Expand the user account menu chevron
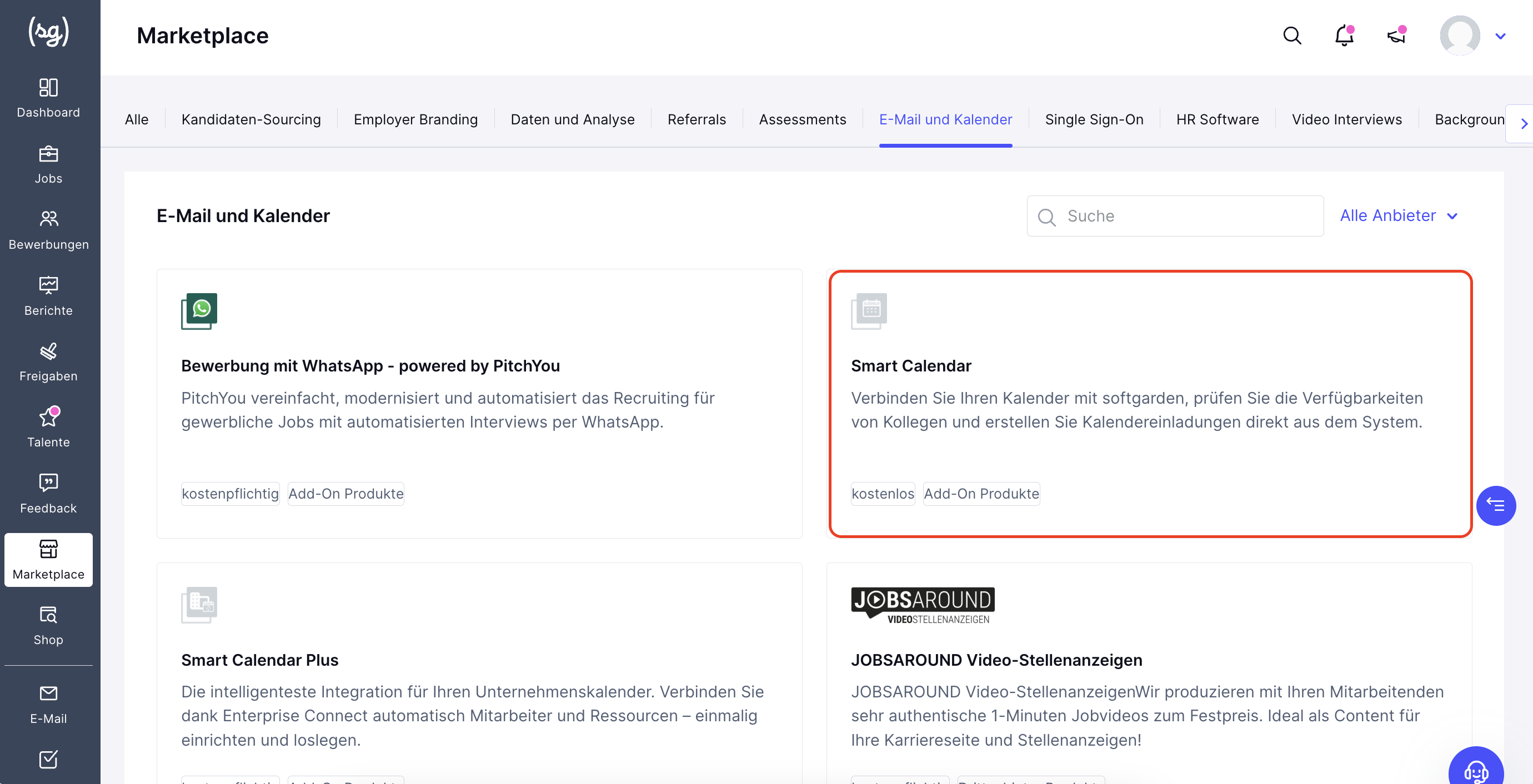This screenshot has width=1533, height=784. (x=1500, y=36)
